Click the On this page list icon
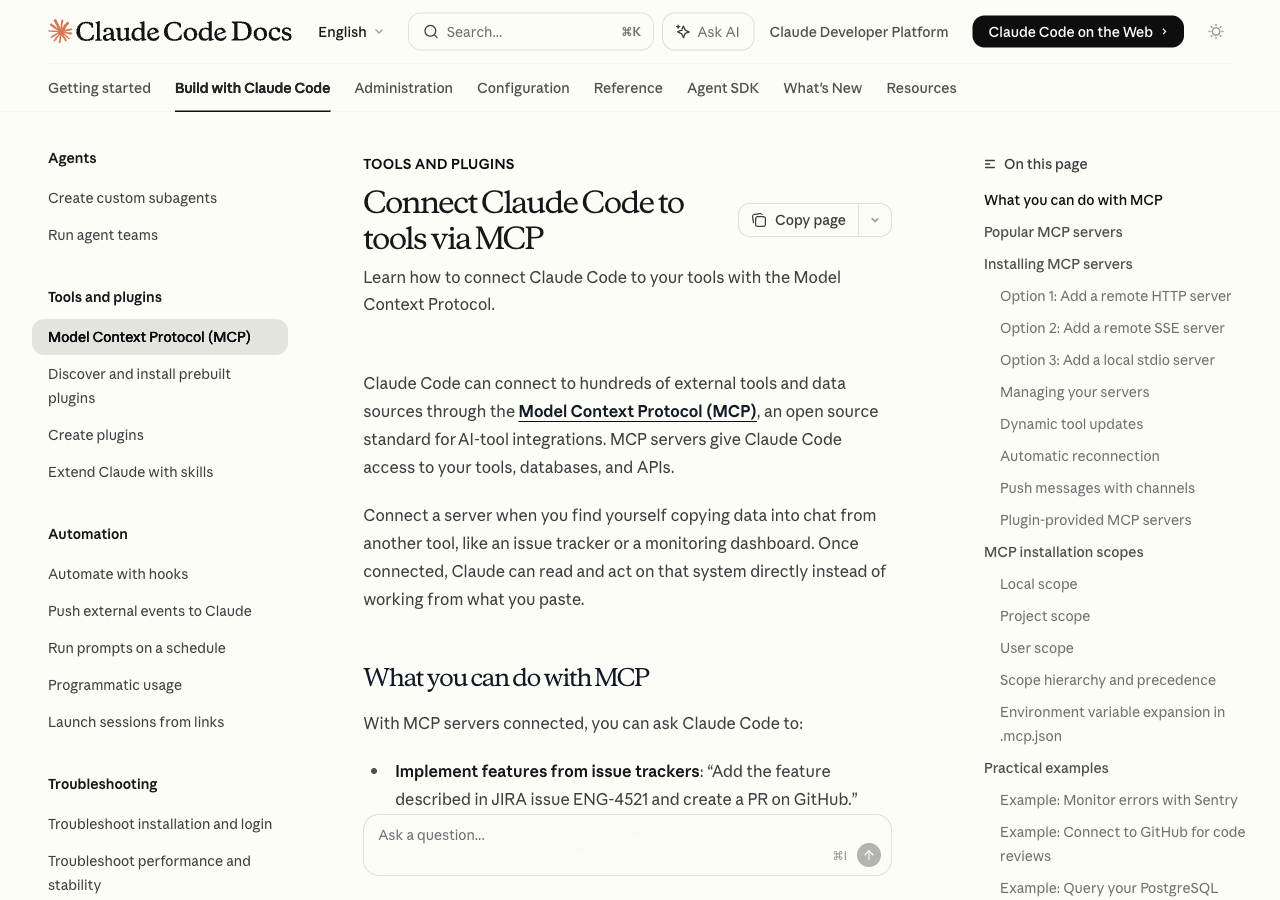Viewport: 1280px width, 900px height. (x=990, y=164)
